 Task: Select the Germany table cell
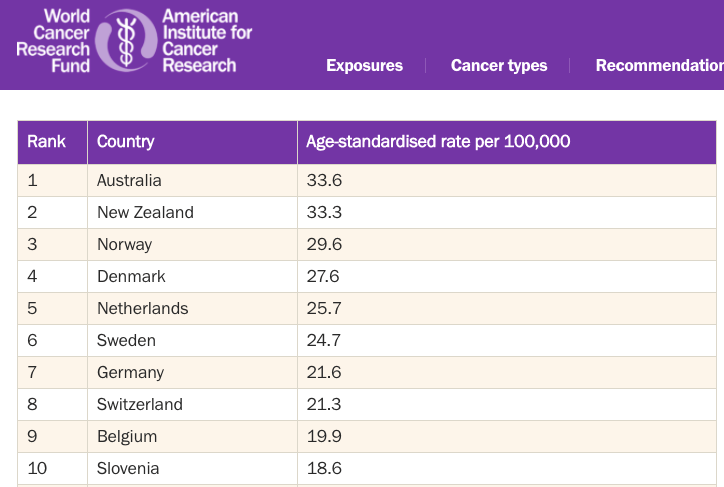click(x=130, y=373)
